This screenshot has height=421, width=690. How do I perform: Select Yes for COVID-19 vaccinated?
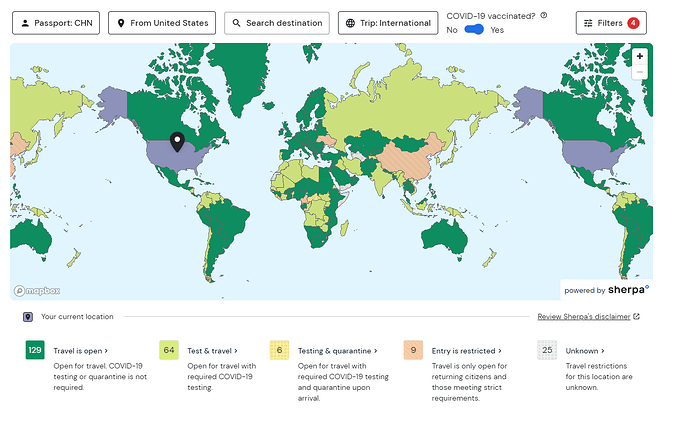[497, 30]
